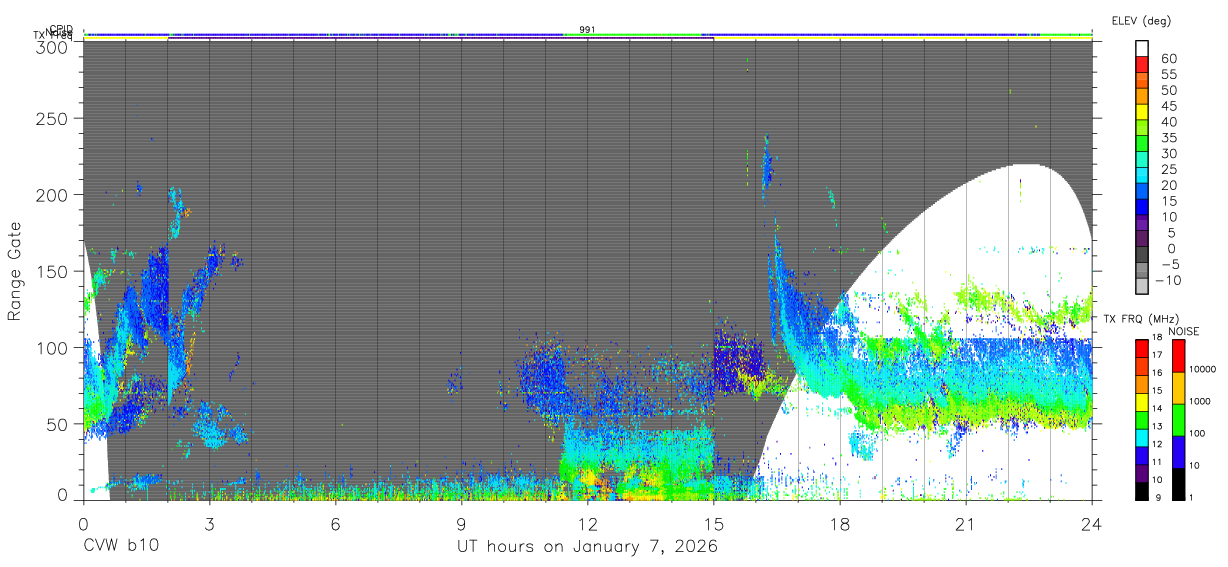1228x567 pixels.
Task: Select the green segment of TX FRQ bar
Action: click(x=1142, y=420)
